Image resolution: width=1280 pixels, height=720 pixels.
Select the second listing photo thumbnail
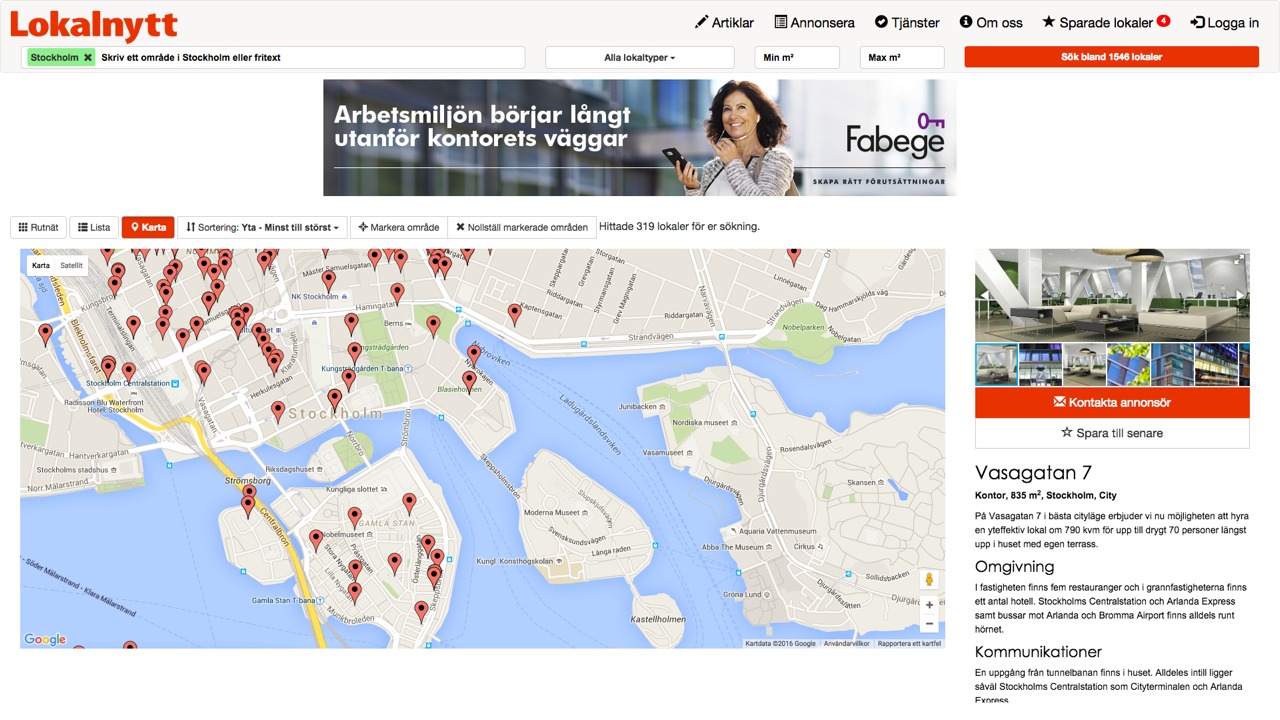tap(1040, 365)
